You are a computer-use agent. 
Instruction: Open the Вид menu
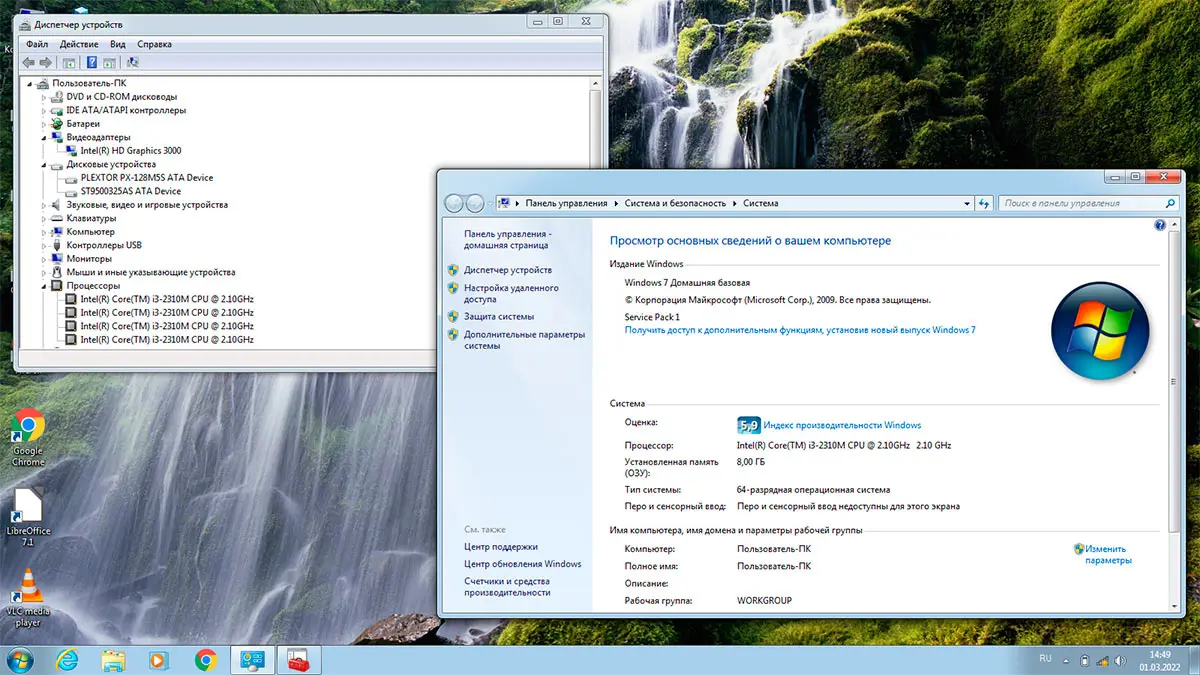tap(118, 44)
